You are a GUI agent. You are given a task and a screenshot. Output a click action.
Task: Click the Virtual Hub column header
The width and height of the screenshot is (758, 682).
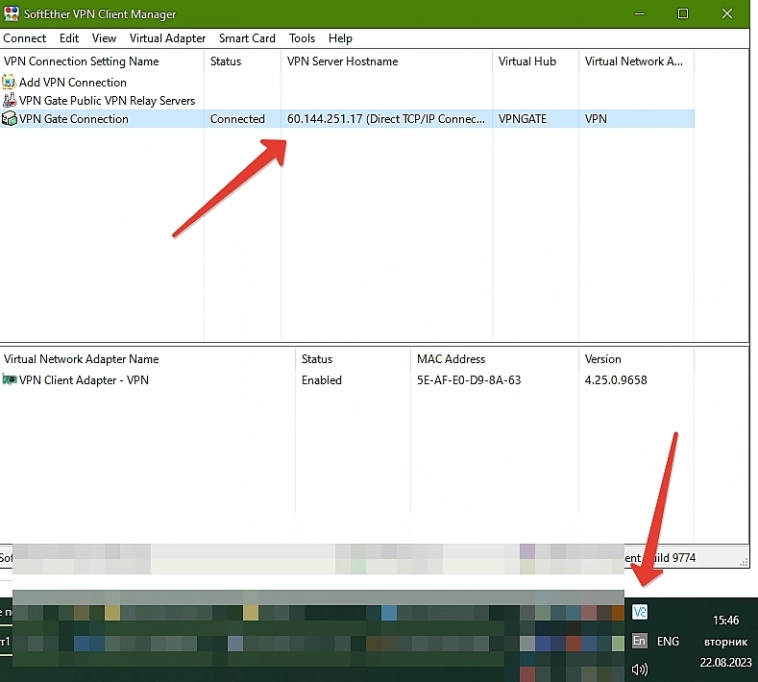[x=527, y=61]
